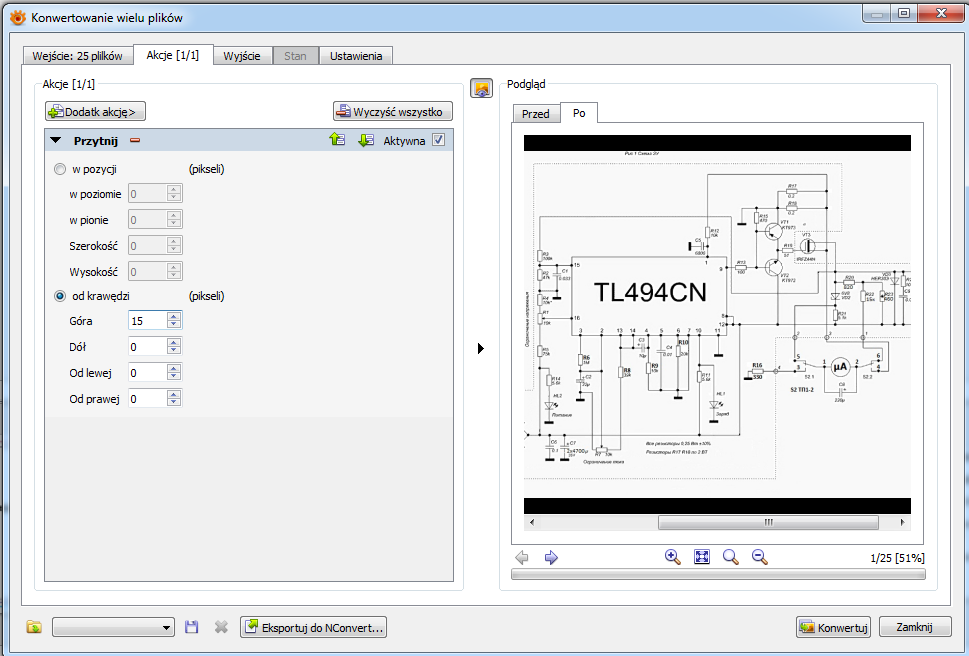Click 'Wyczyść wszystko' to clear actions
This screenshot has height=656, width=969.
click(392, 111)
